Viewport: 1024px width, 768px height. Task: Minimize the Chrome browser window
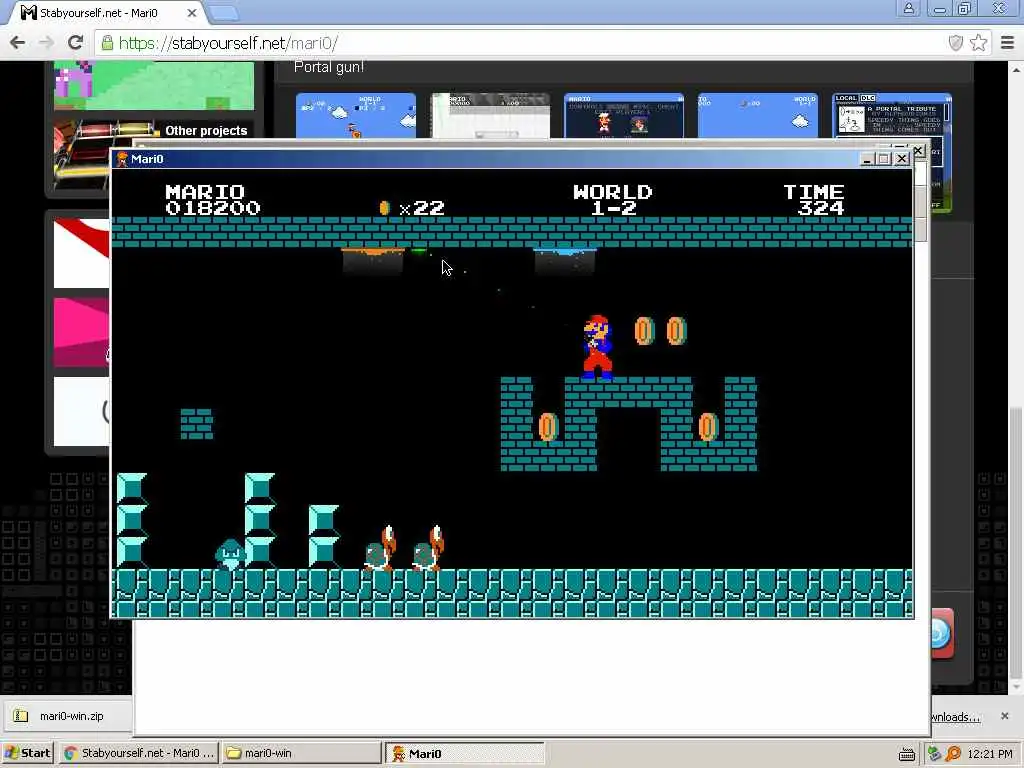pyautogui.click(x=940, y=9)
